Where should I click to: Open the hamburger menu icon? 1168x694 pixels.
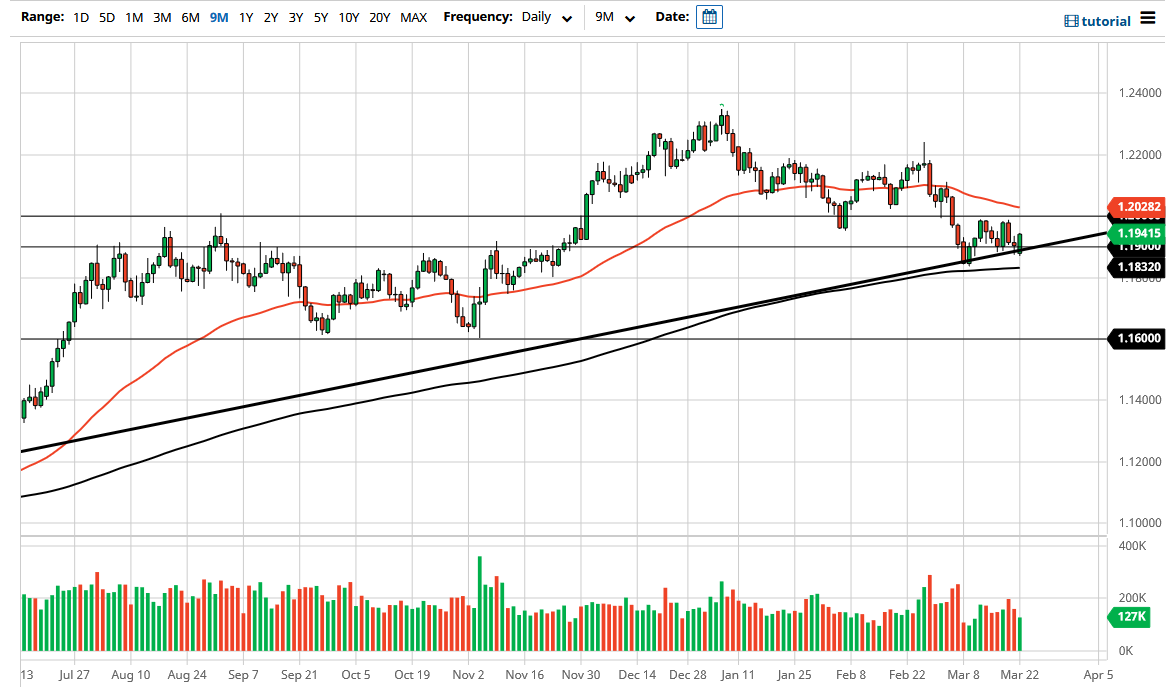tap(1147, 18)
